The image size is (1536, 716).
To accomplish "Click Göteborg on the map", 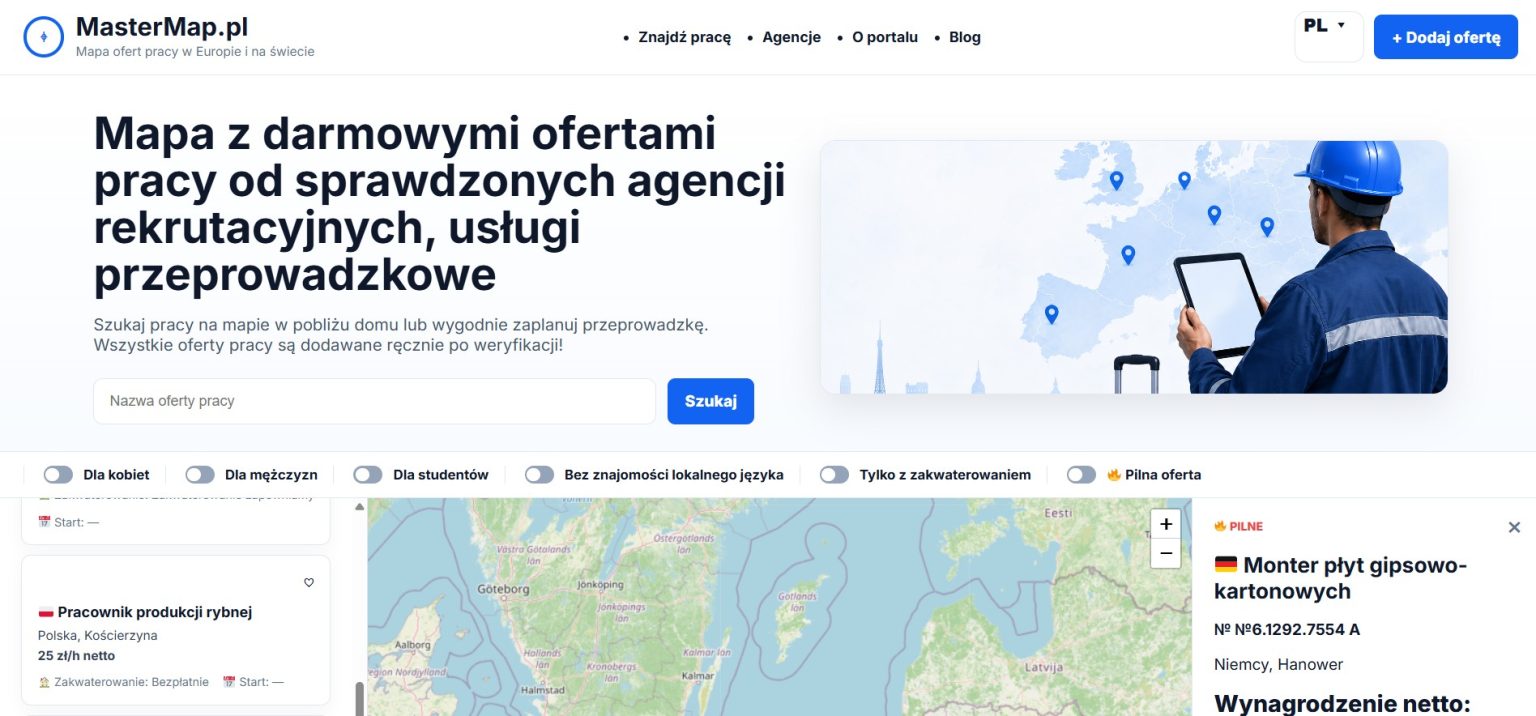I will tap(505, 590).
